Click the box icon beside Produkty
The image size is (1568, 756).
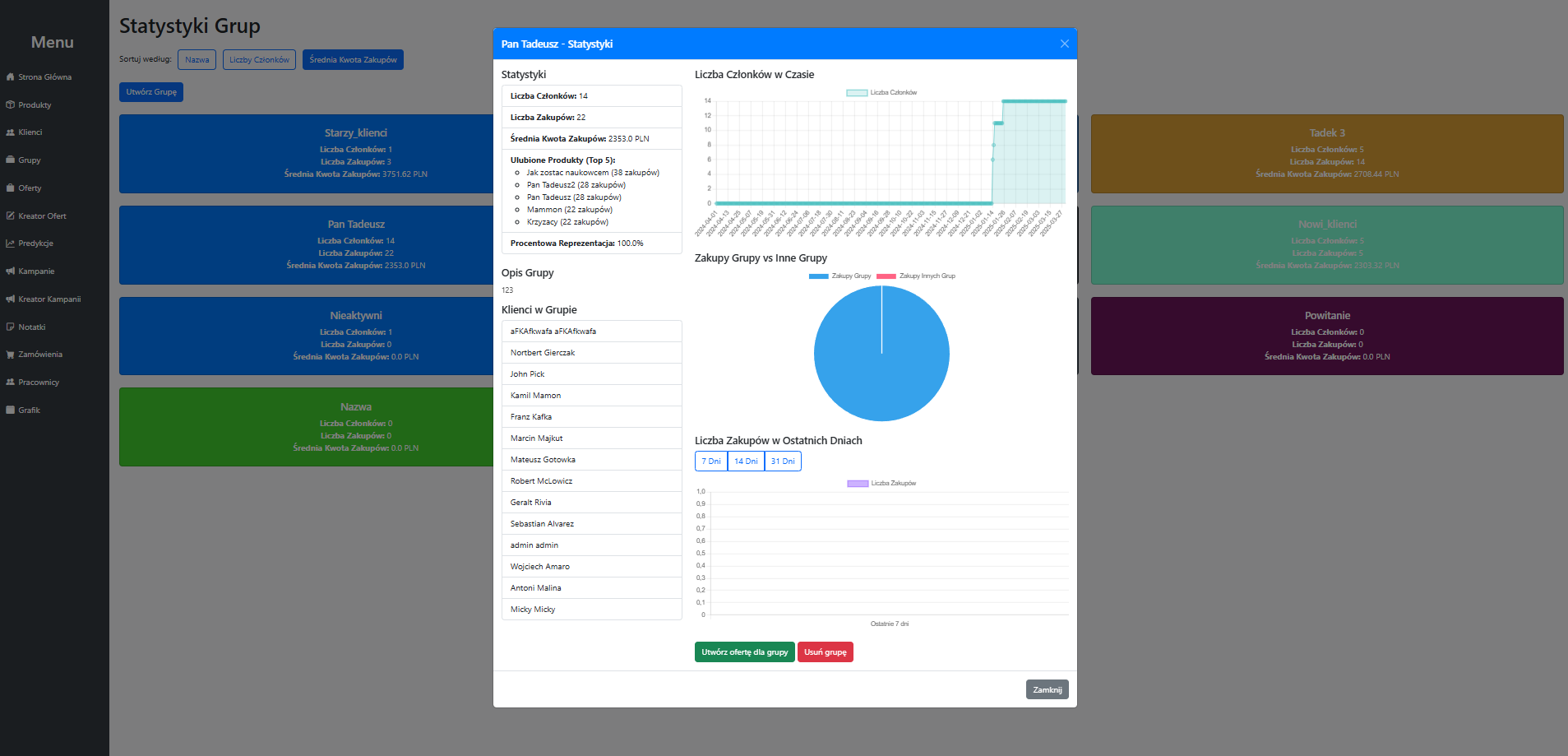[10, 105]
